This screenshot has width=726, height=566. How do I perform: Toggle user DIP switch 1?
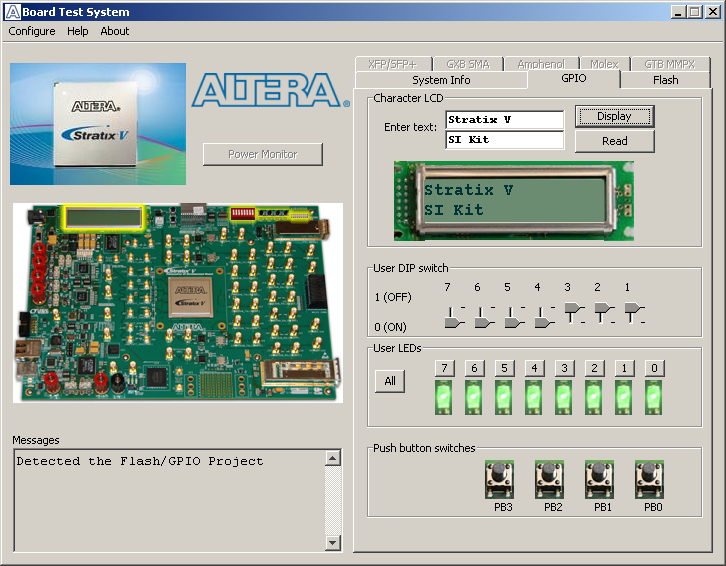click(635, 313)
